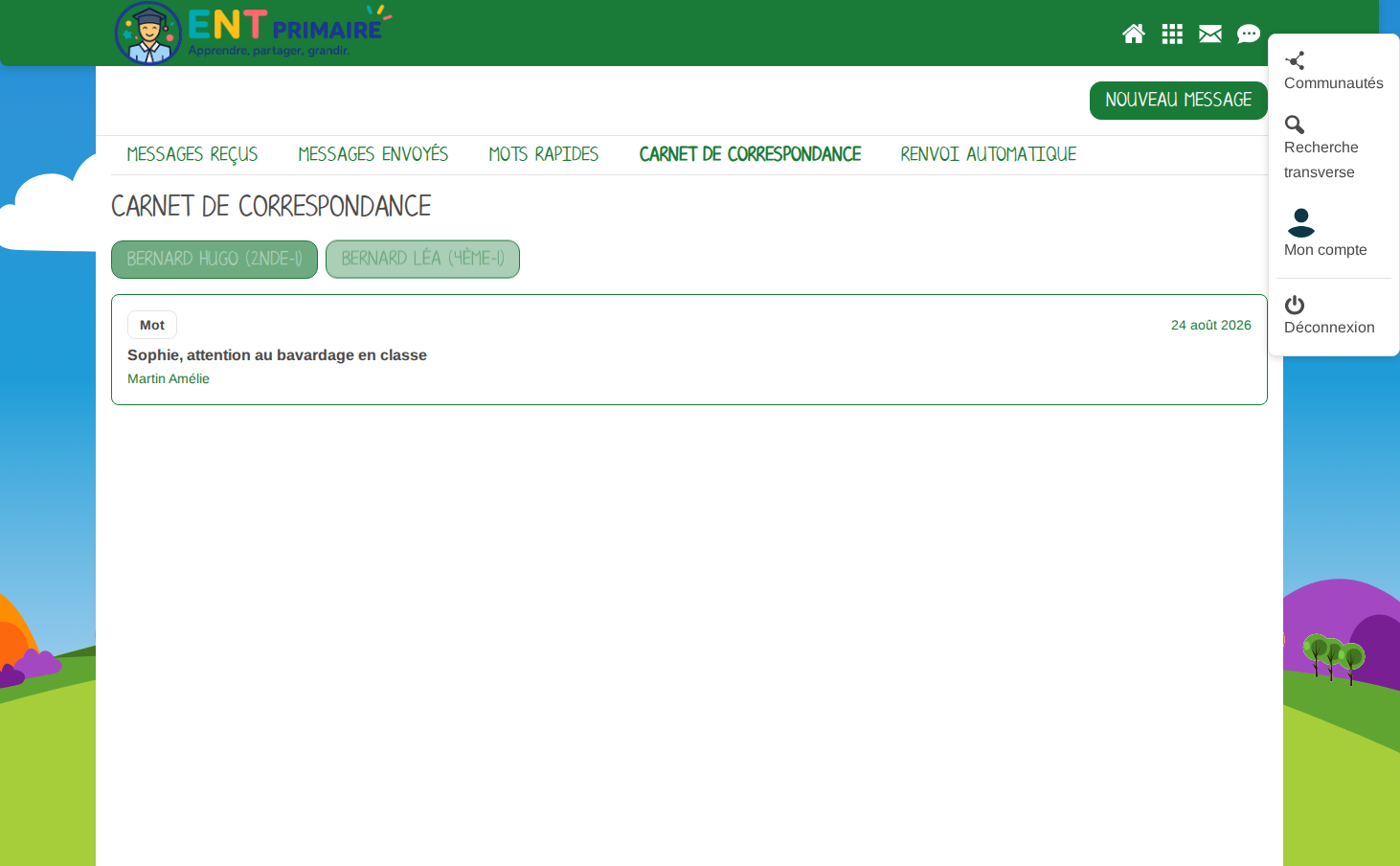The width and height of the screenshot is (1400, 866).
Task: Open the mail envelope icon
Action: click(x=1210, y=34)
